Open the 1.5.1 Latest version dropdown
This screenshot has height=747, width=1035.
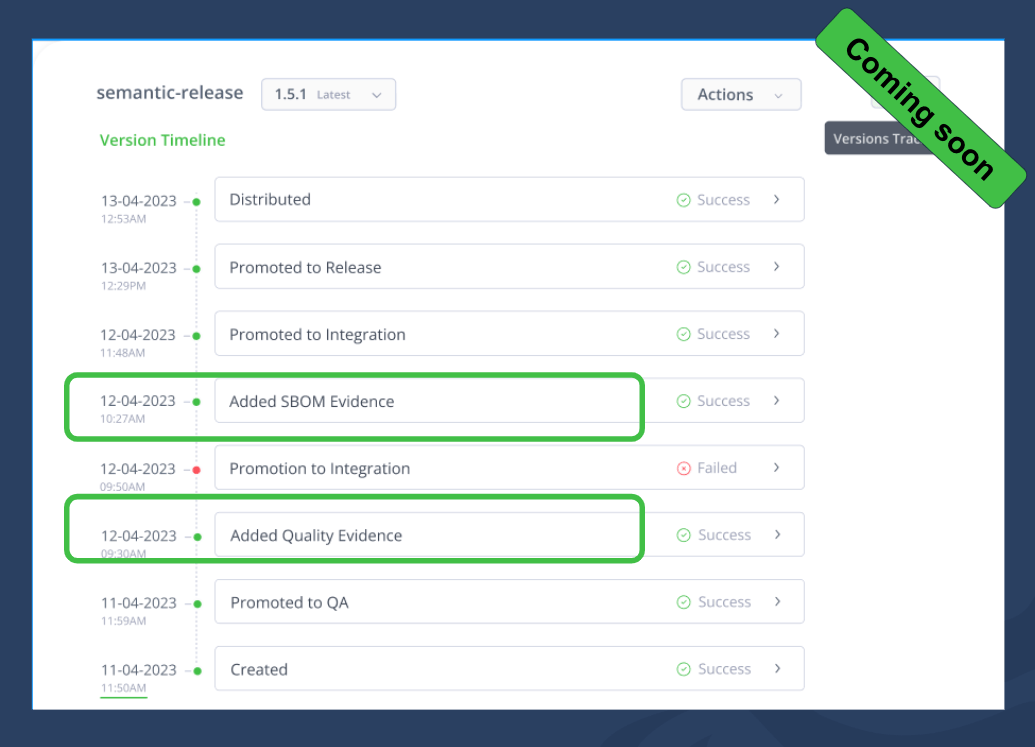328,94
